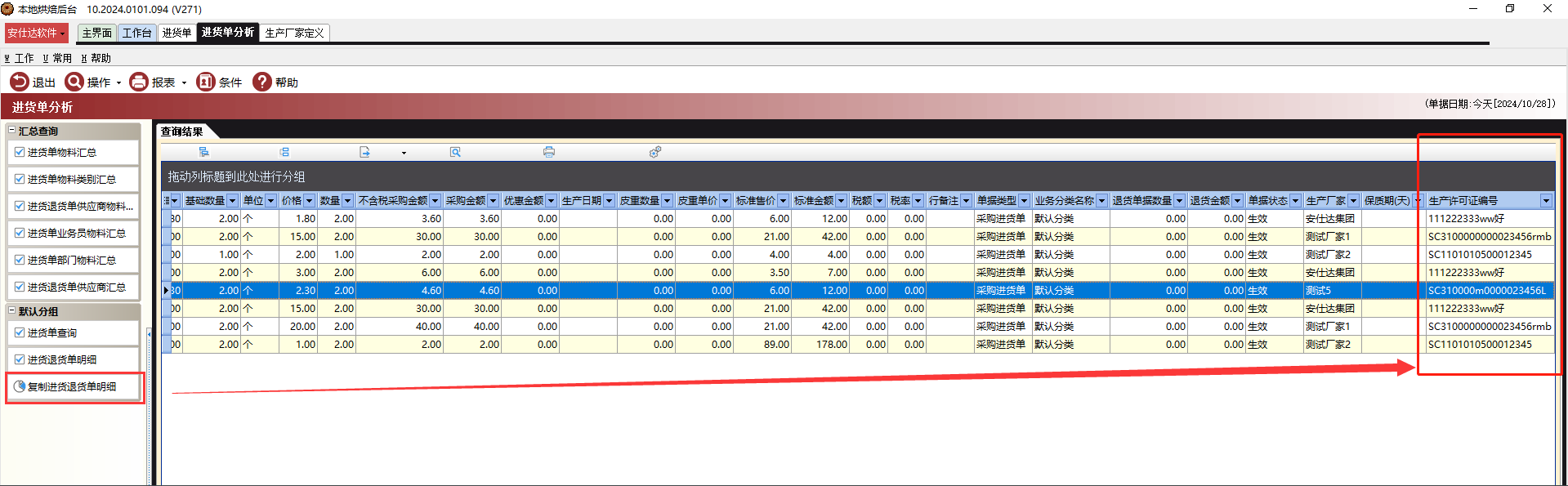Click the 标准售价 cell 3.50
This screenshot has width=1568, height=486.
tap(762, 273)
